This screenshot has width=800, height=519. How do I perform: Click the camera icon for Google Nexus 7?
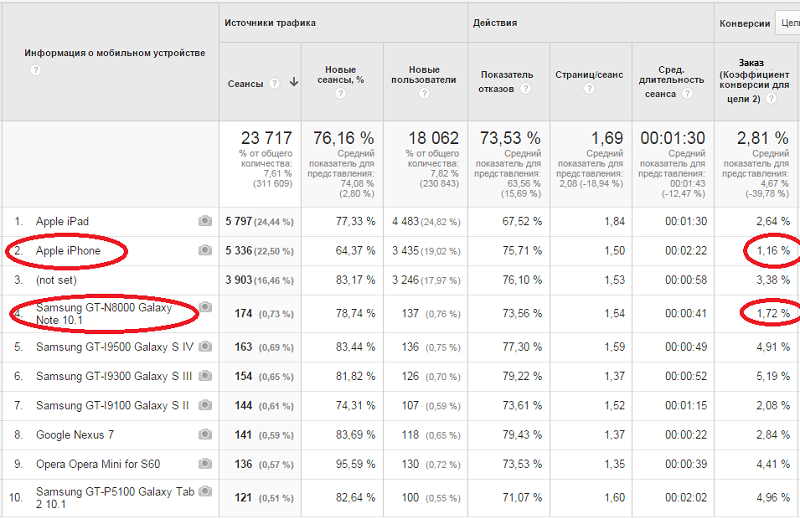pos(205,434)
